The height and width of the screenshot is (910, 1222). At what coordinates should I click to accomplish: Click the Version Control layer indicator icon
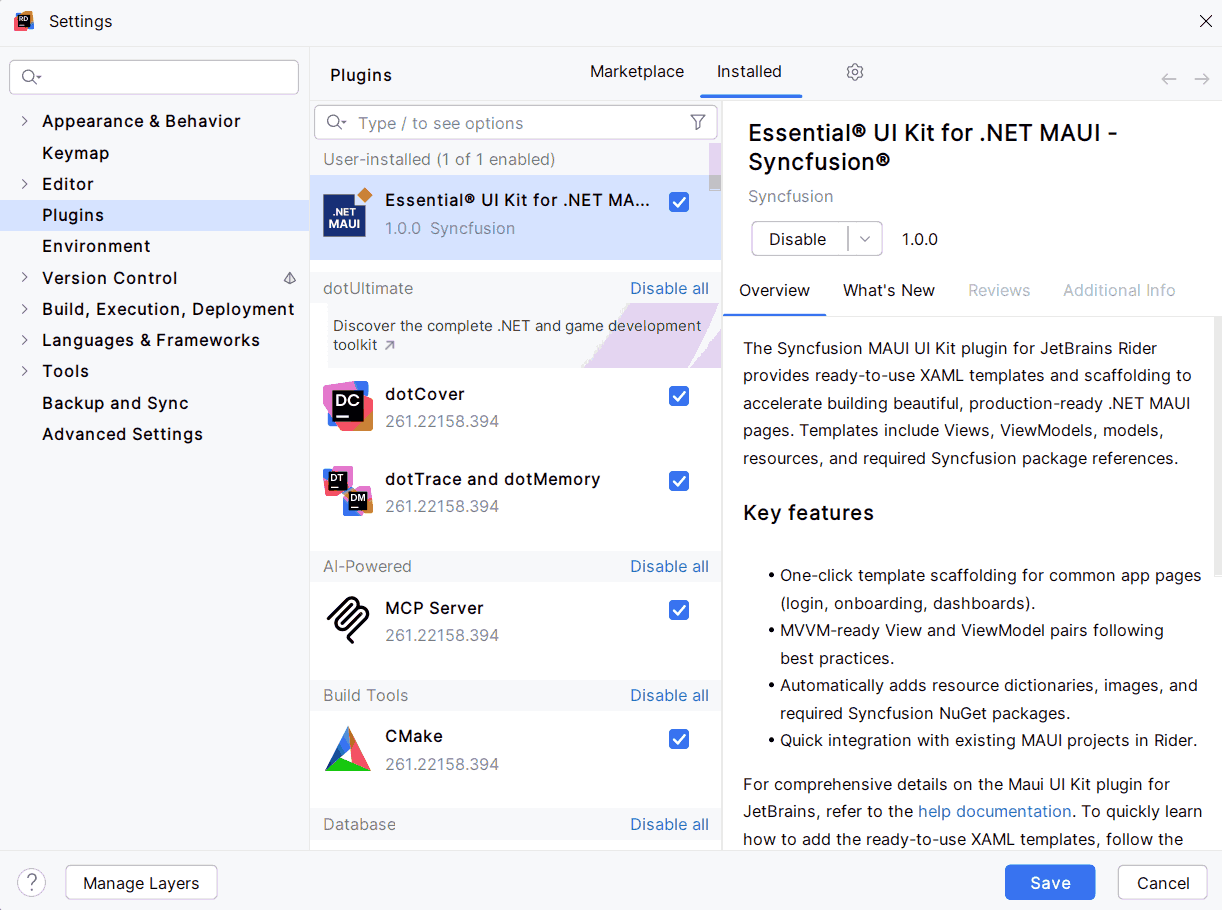click(x=290, y=278)
